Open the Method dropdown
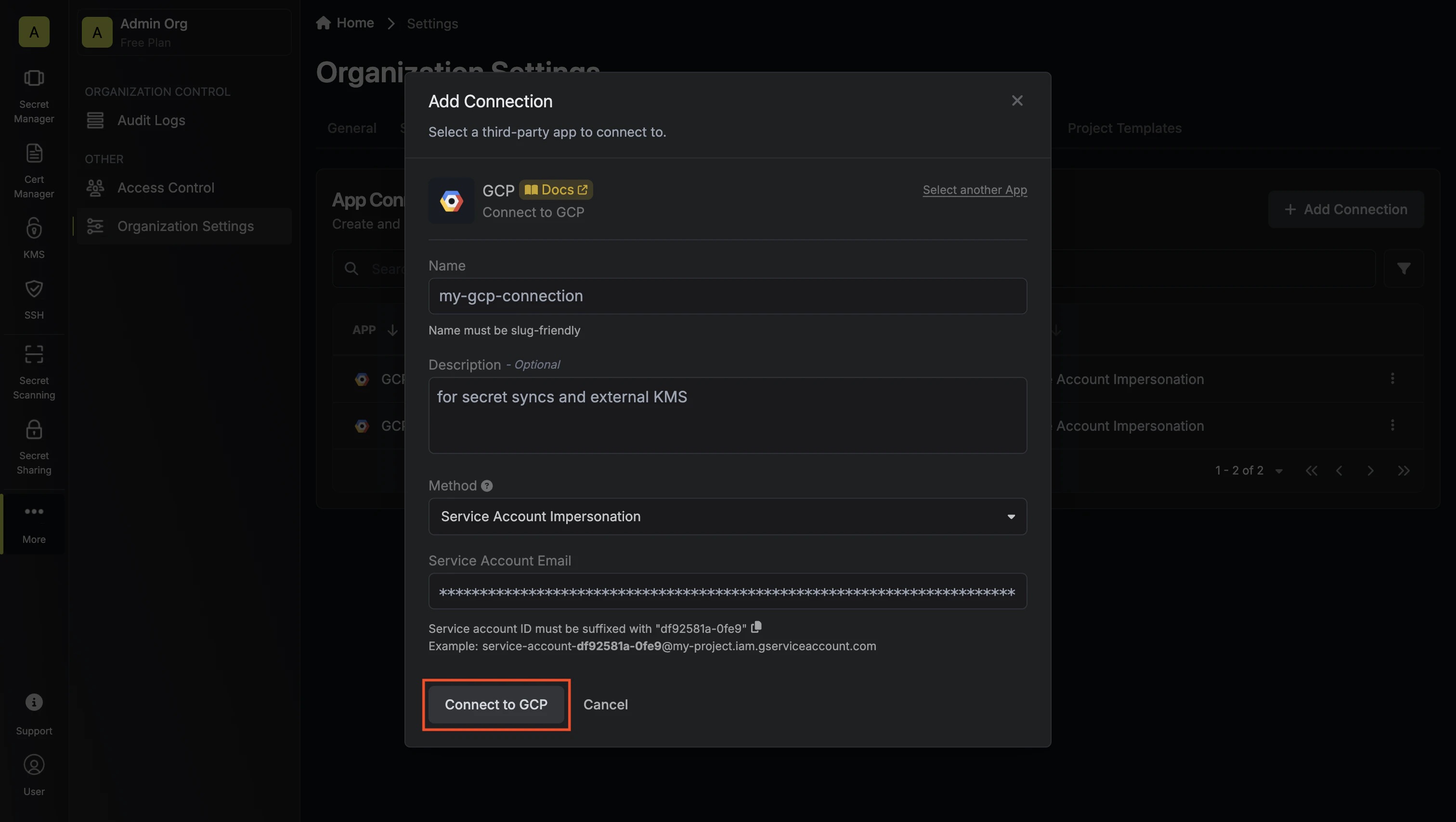The height and width of the screenshot is (822, 1456). (728, 516)
